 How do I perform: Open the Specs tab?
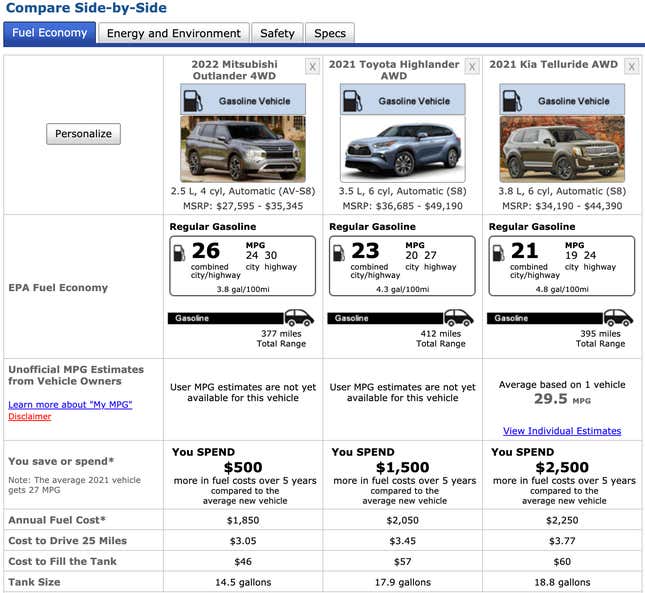tap(330, 33)
